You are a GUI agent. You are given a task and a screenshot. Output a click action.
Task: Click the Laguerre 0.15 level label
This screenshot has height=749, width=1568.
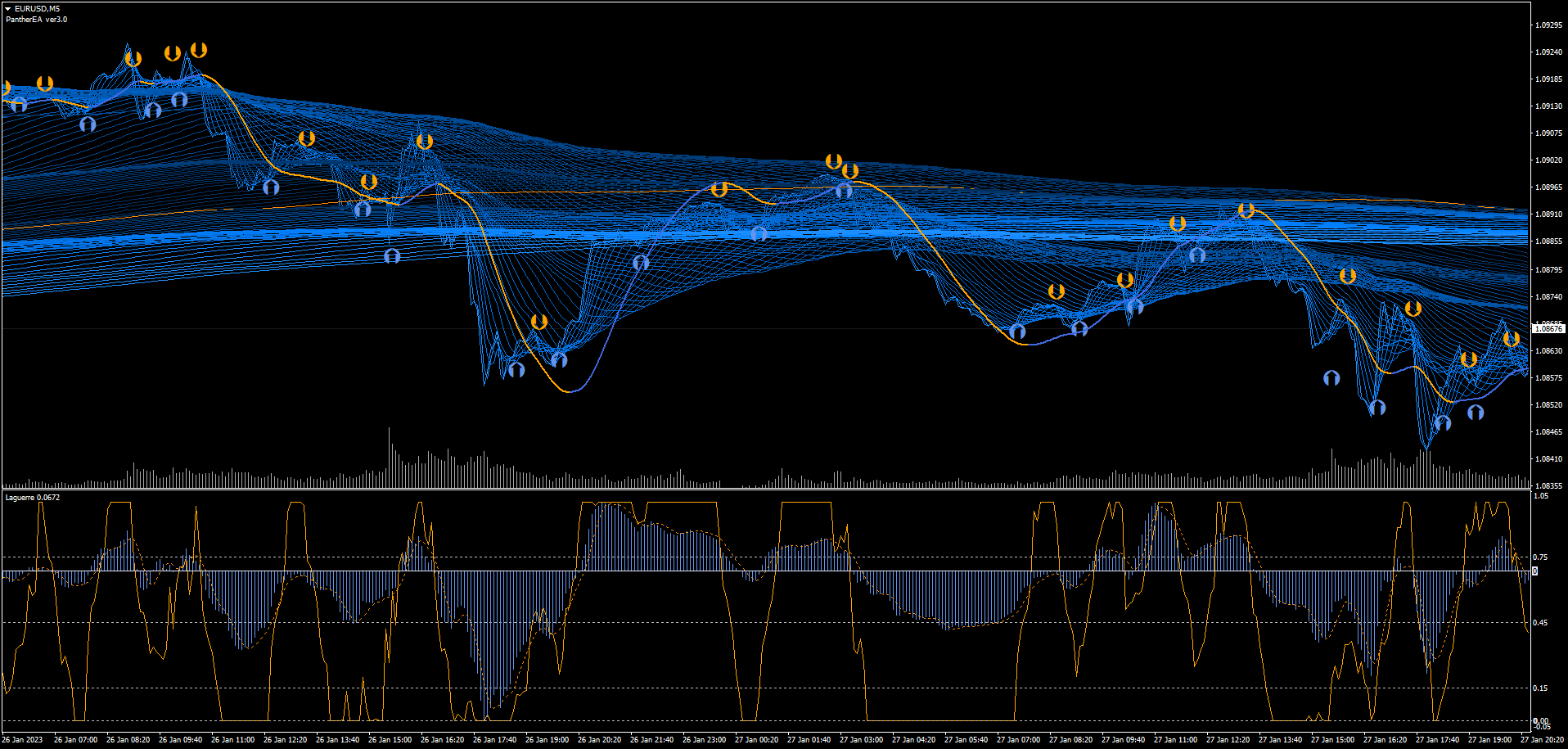coord(1541,688)
